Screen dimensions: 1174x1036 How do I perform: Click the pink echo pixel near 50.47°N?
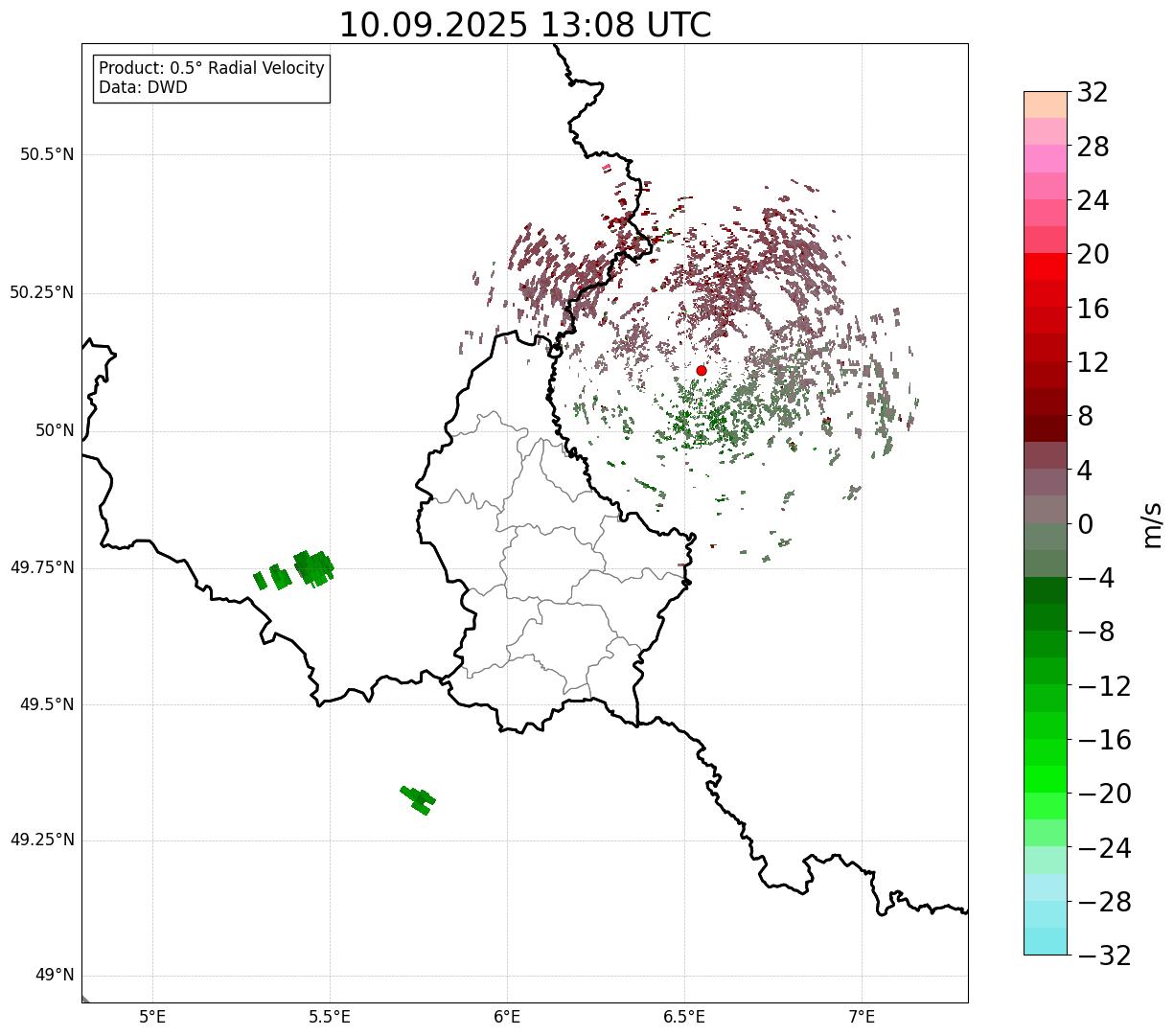[606, 169]
